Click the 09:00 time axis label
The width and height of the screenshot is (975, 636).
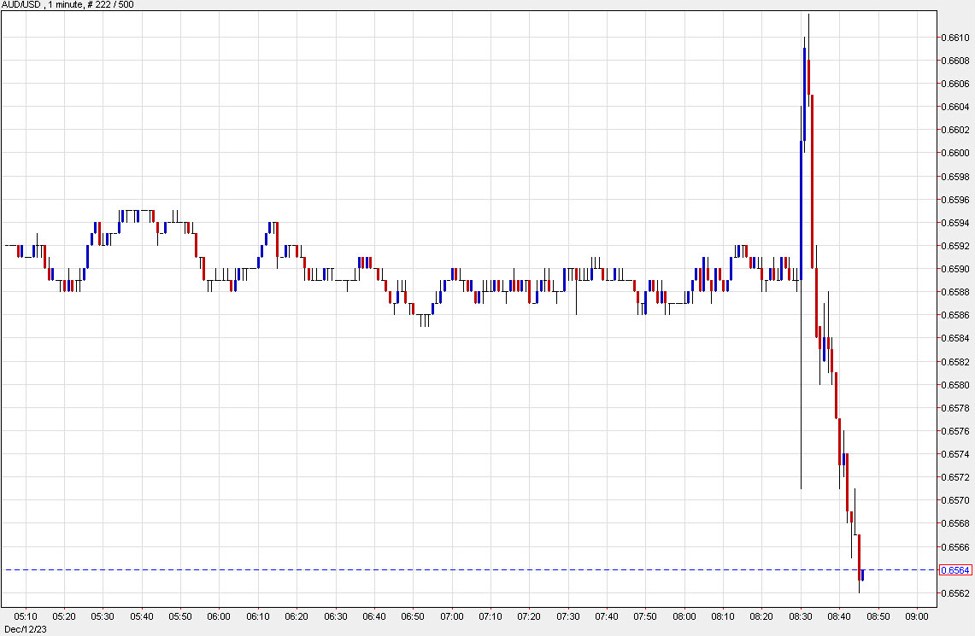coord(917,616)
